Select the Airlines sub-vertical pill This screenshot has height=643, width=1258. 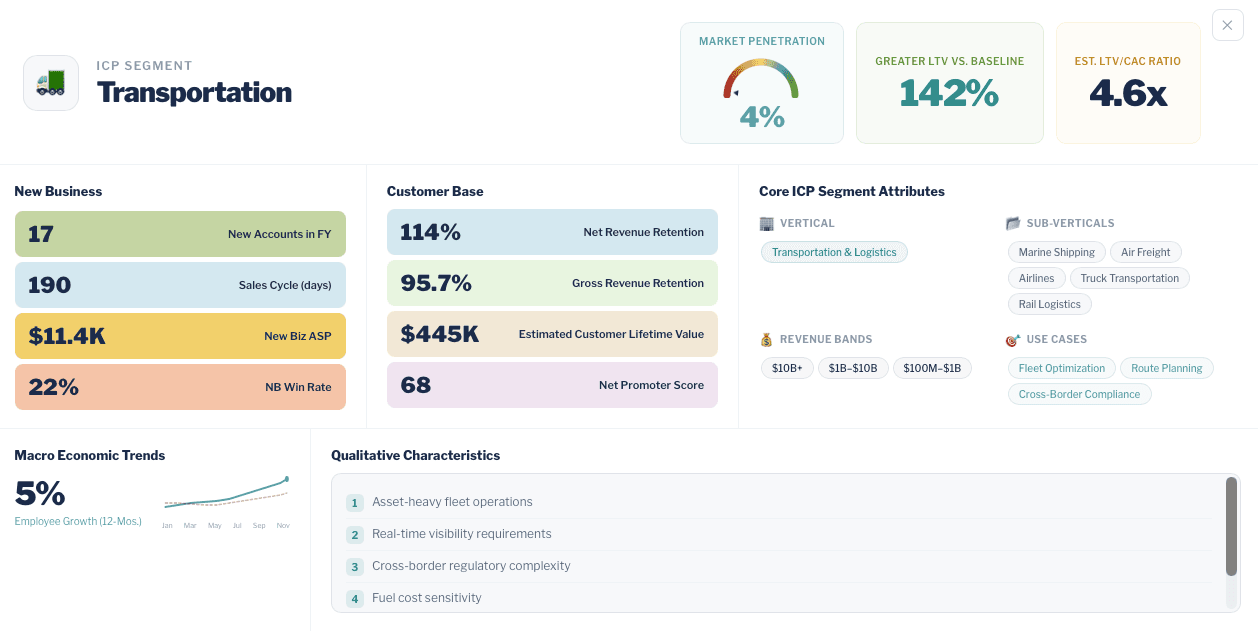pyautogui.click(x=1036, y=278)
